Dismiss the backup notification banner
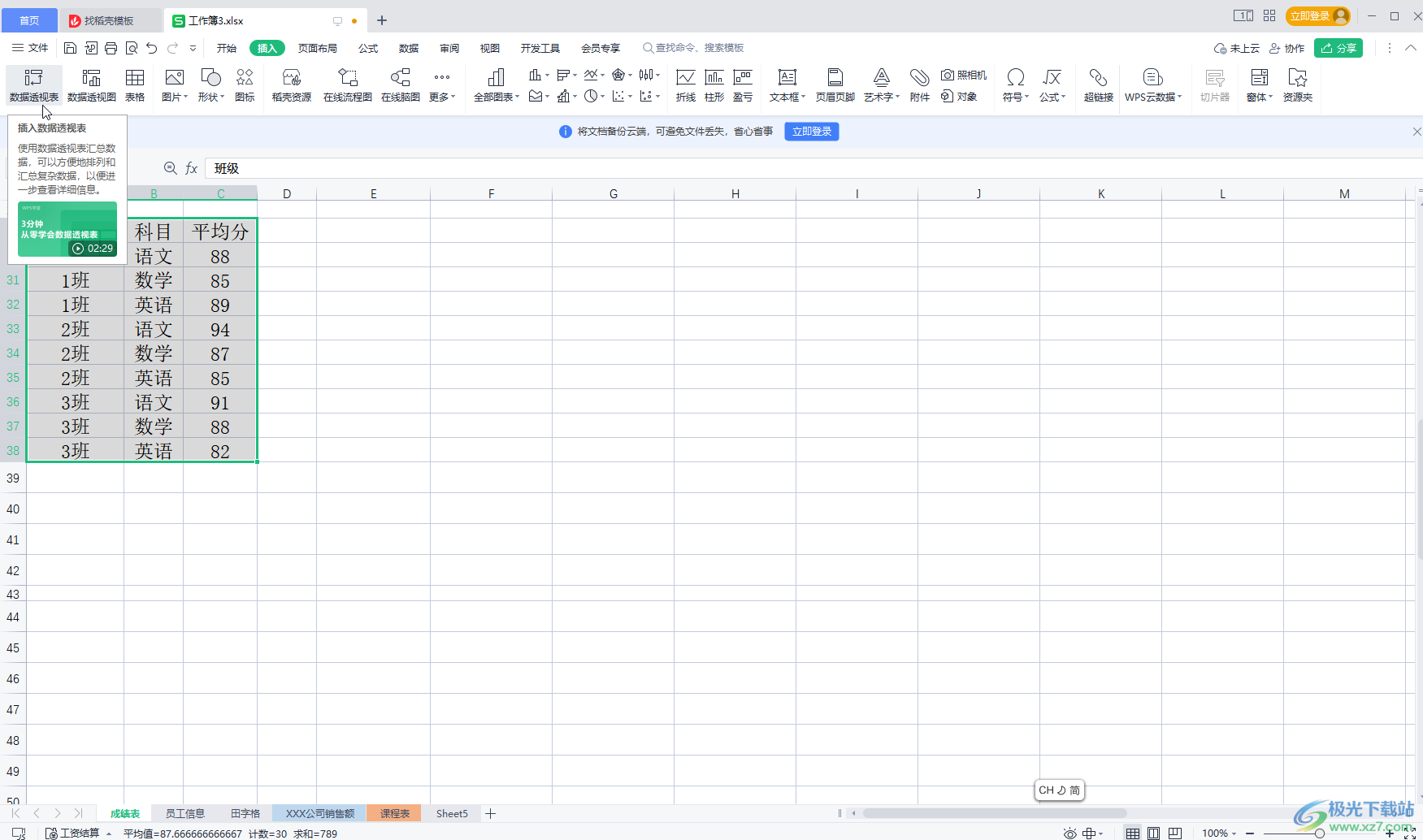This screenshot has width=1423, height=840. (1416, 132)
